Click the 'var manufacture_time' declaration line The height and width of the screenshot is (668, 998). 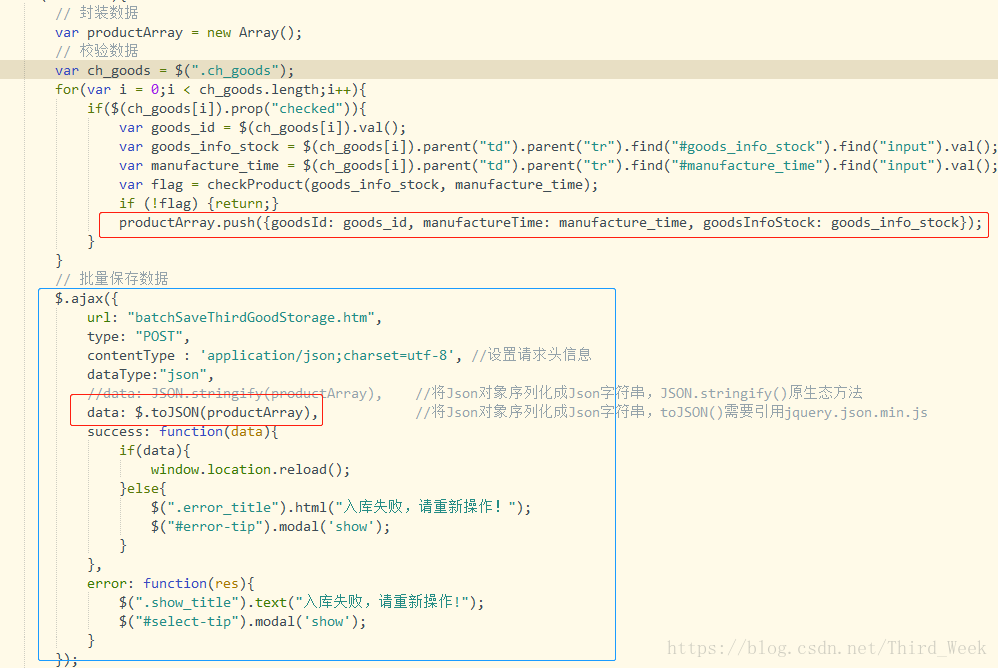click(x=558, y=165)
